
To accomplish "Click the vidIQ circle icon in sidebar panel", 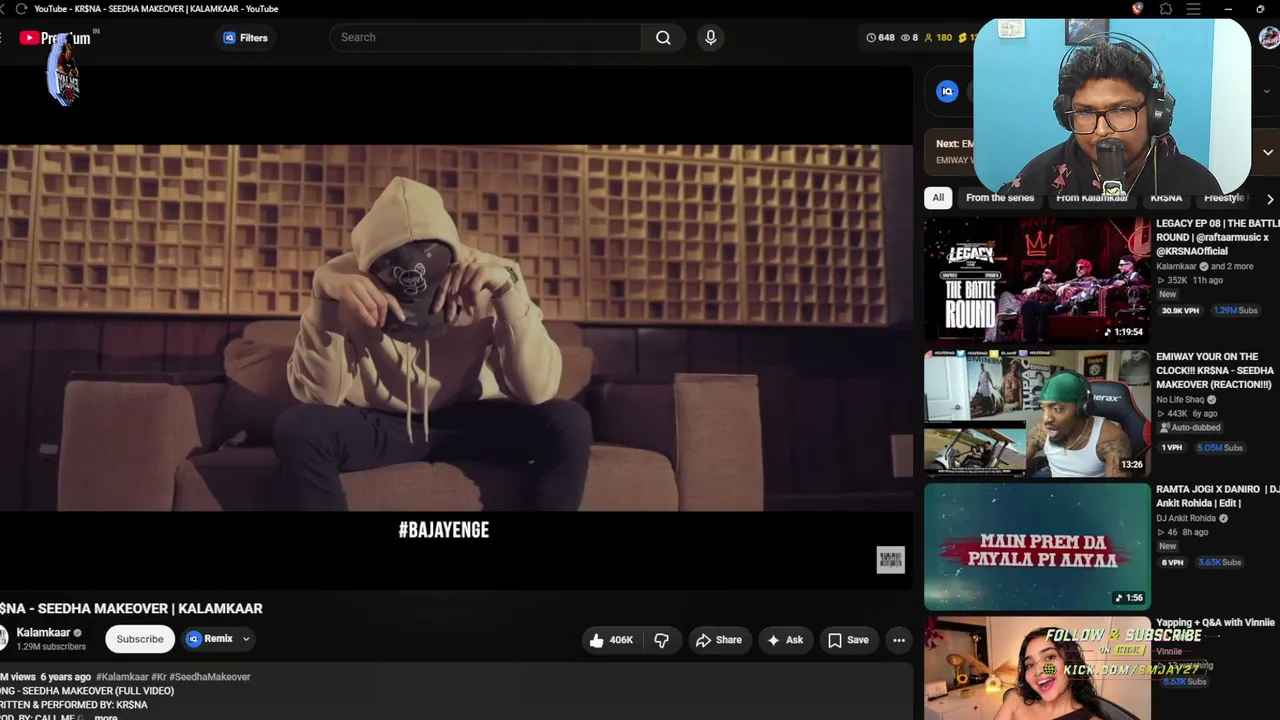I will coord(947,91).
